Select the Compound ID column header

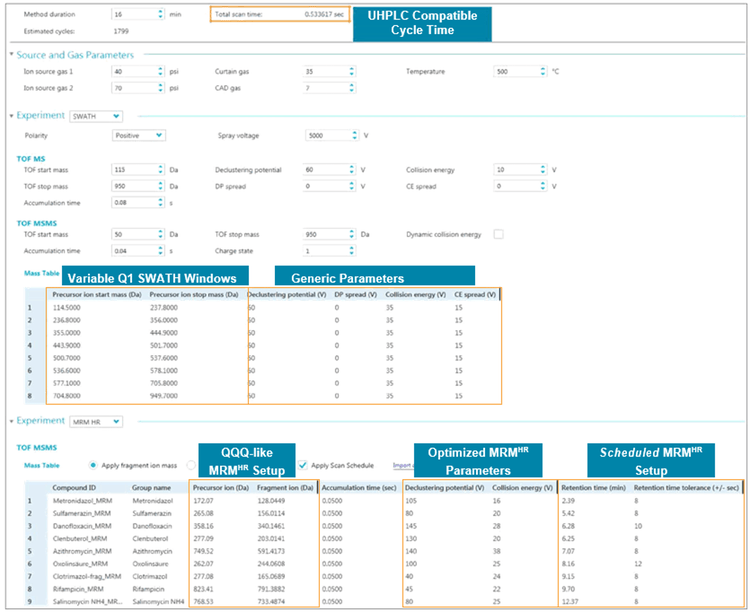pyautogui.click(x=73, y=487)
